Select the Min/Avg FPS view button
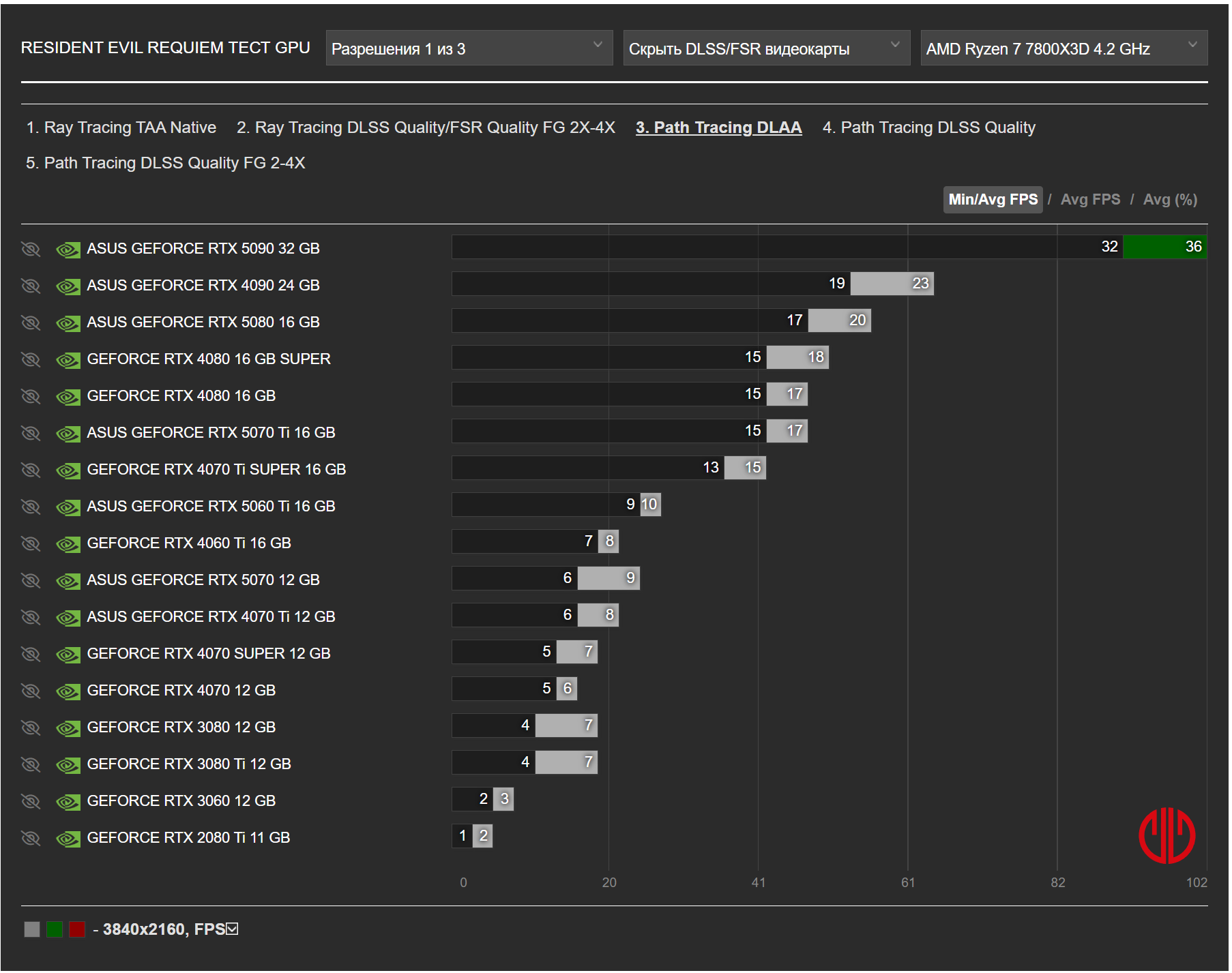The image size is (1232, 973). pyautogui.click(x=993, y=200)
